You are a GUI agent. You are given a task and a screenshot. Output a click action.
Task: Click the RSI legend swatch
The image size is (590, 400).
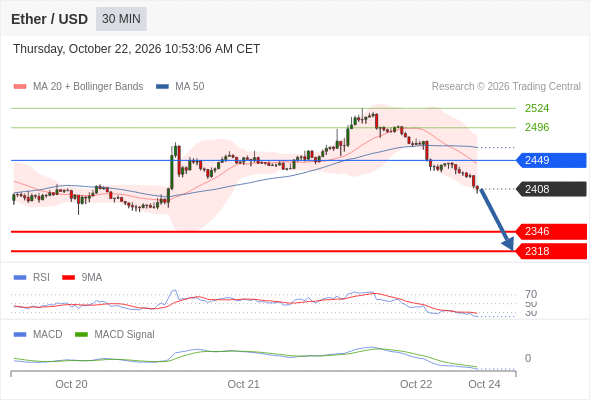20,278
